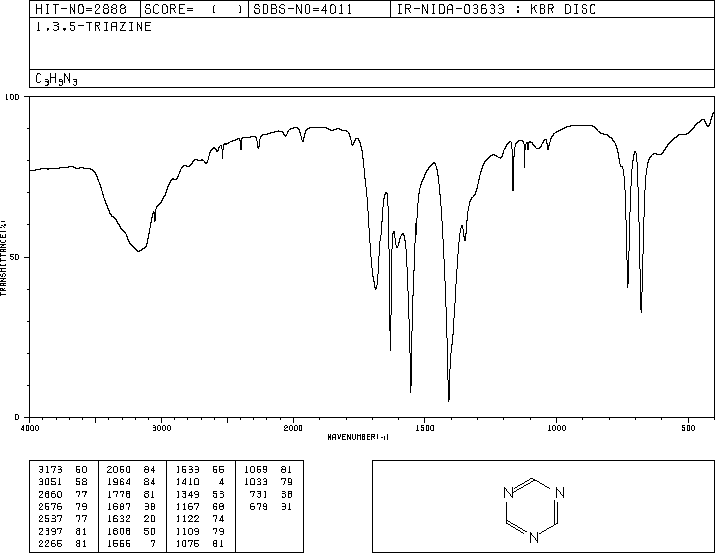Select the molecular formula C3H3N3

56,79
